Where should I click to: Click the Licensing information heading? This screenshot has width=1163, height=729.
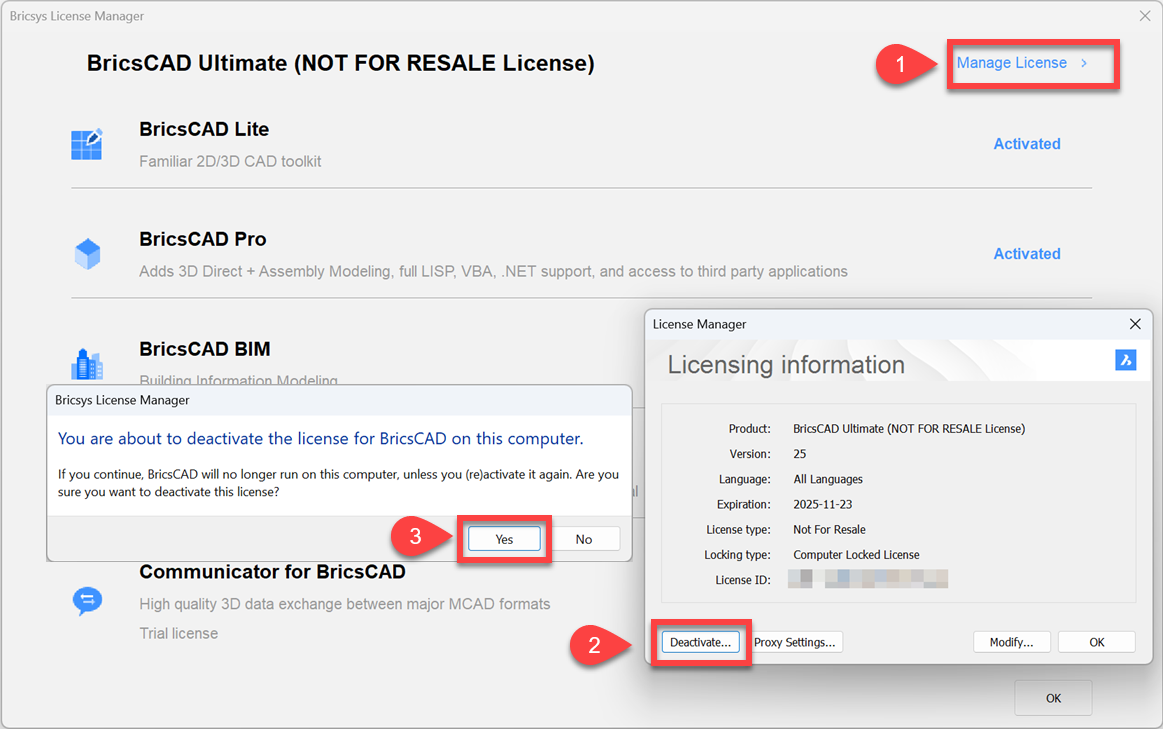pyautogui.click(x=785, y=365)
